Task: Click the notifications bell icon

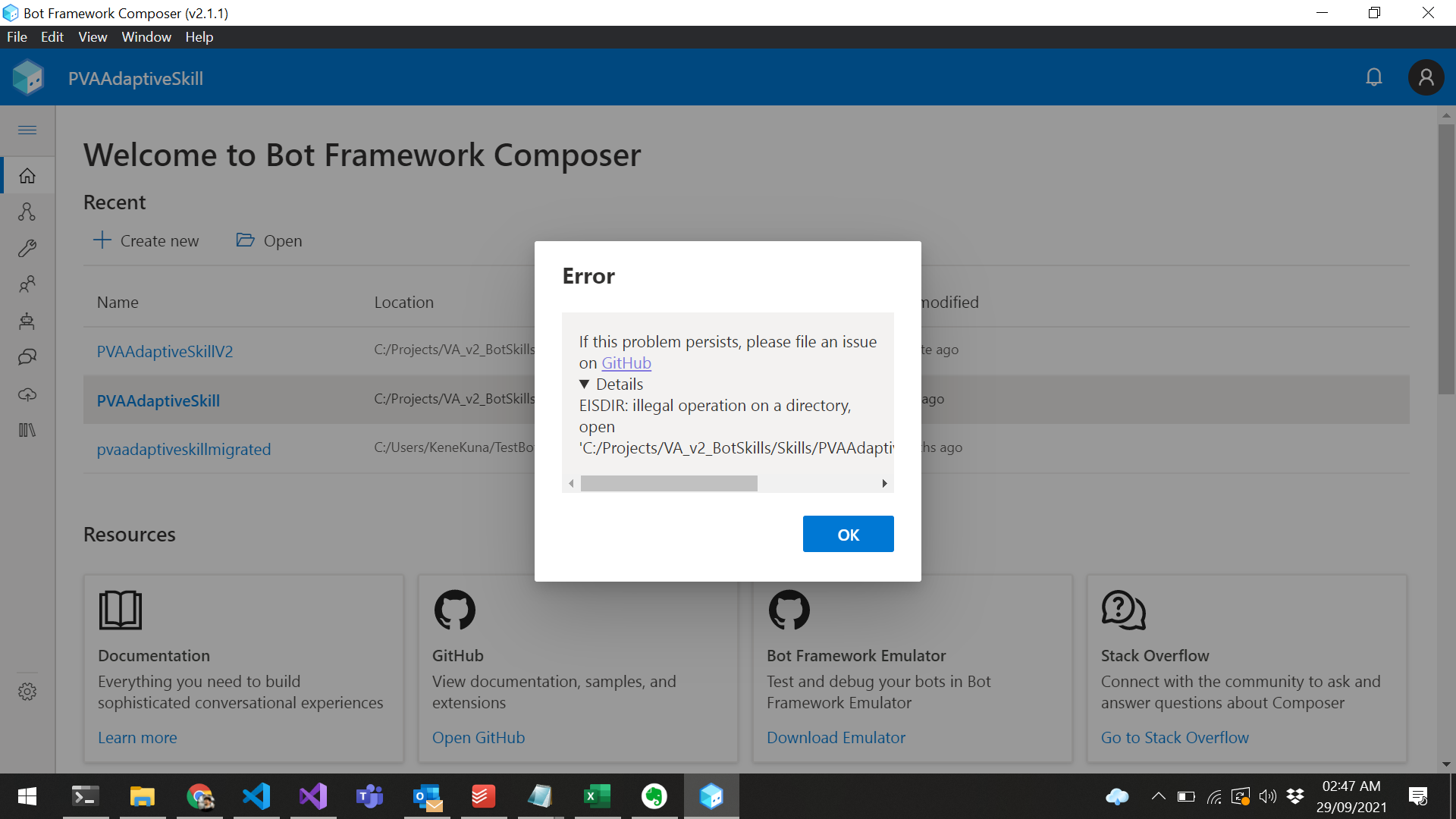Action: pos(1374,77)
